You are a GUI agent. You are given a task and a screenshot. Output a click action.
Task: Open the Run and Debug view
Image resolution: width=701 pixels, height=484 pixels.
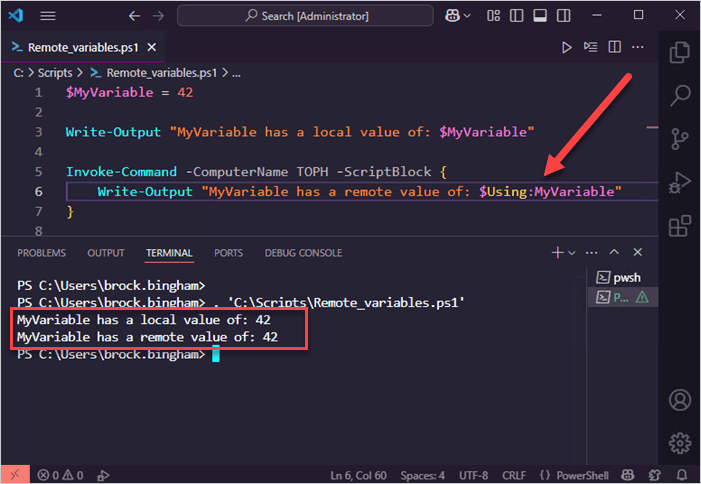pos(680,182)
